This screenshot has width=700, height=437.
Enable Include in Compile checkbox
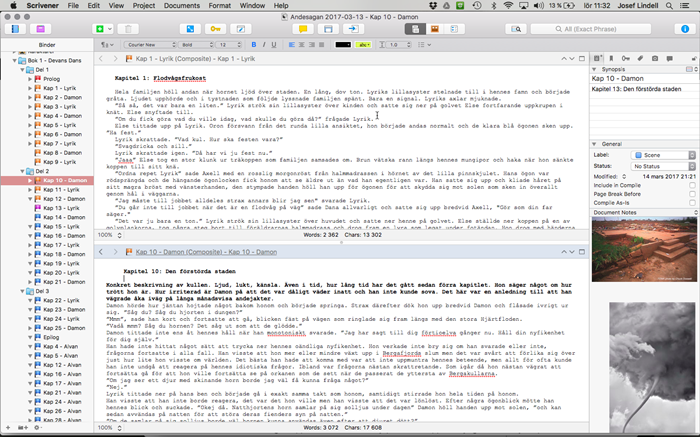693,185
